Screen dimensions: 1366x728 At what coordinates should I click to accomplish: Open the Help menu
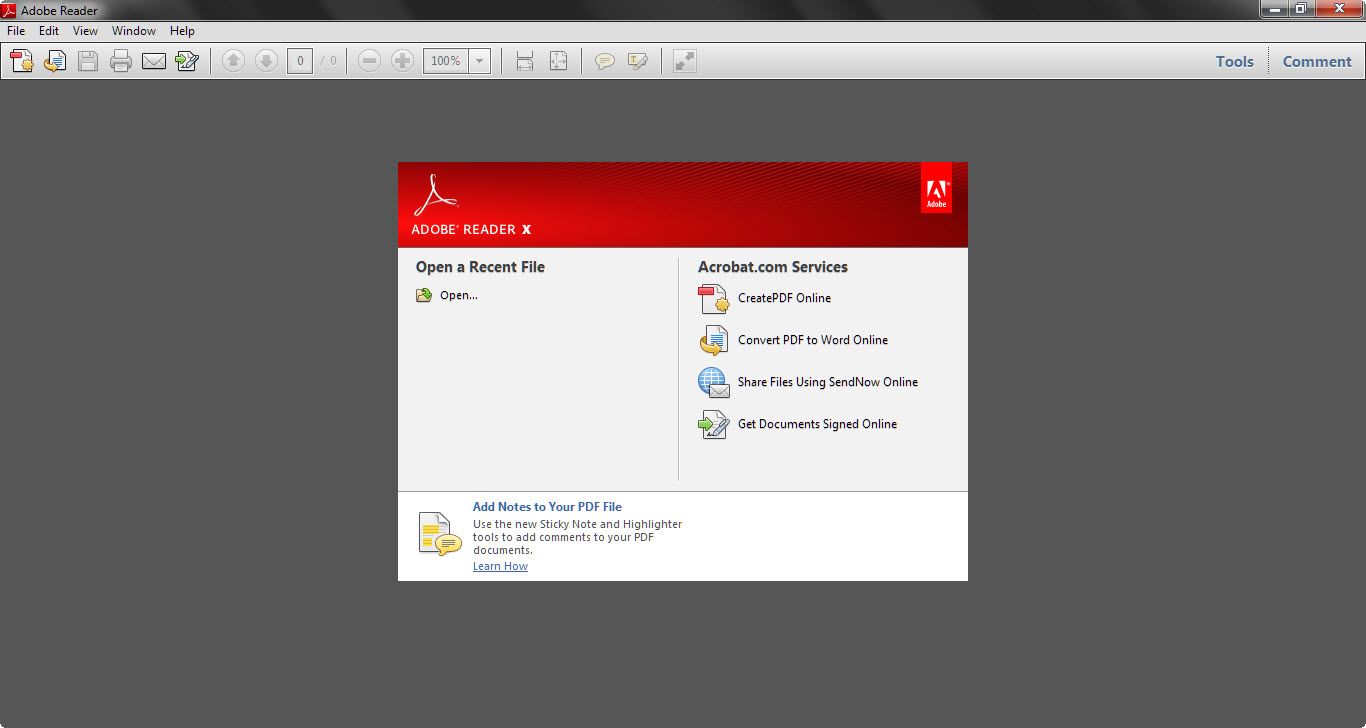click(x=182, y=31)
